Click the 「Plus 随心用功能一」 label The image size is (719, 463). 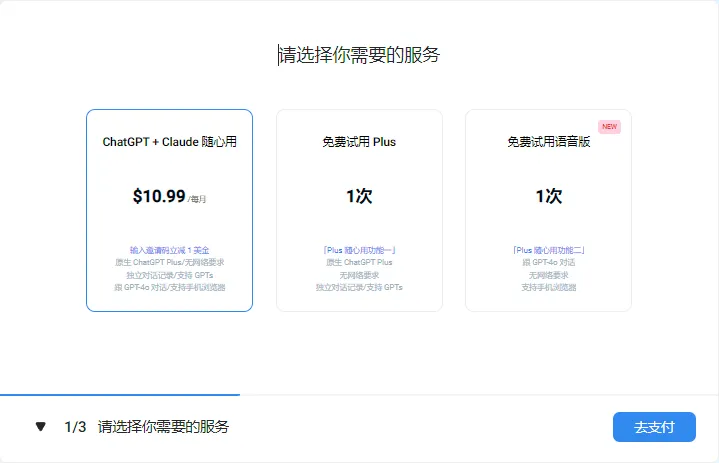(x=359, y=250)
